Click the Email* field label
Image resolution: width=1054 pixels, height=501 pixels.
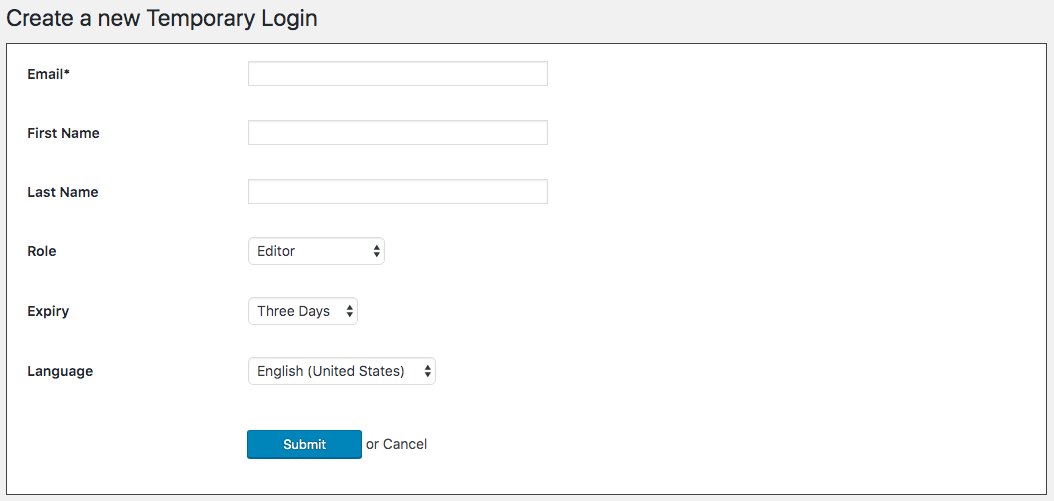46,74
